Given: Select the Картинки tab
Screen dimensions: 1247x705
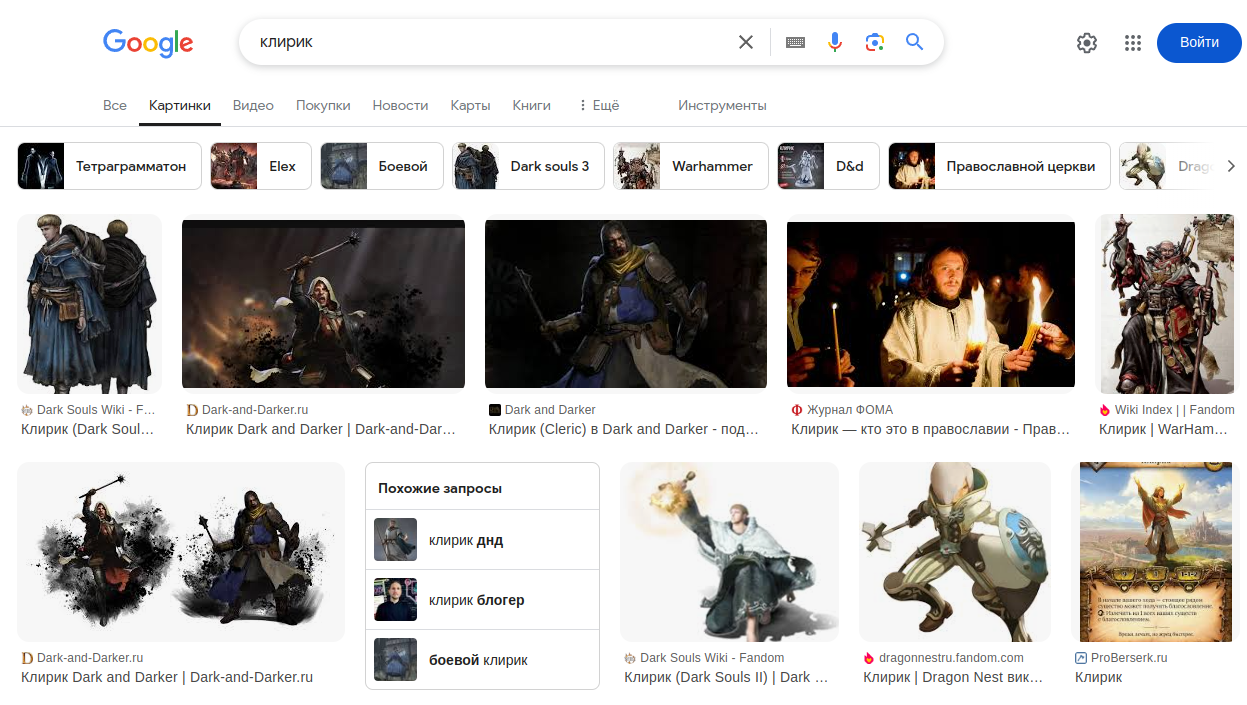Looking at the screenshot, I should [180, 105].
